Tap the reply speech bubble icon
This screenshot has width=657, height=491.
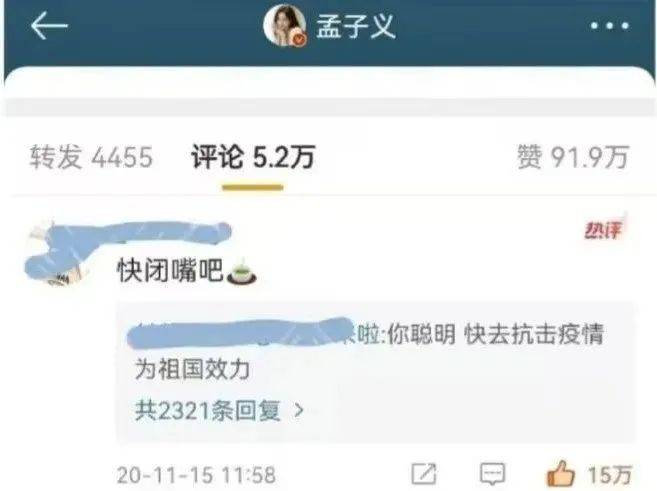click(x=492, y=474)
